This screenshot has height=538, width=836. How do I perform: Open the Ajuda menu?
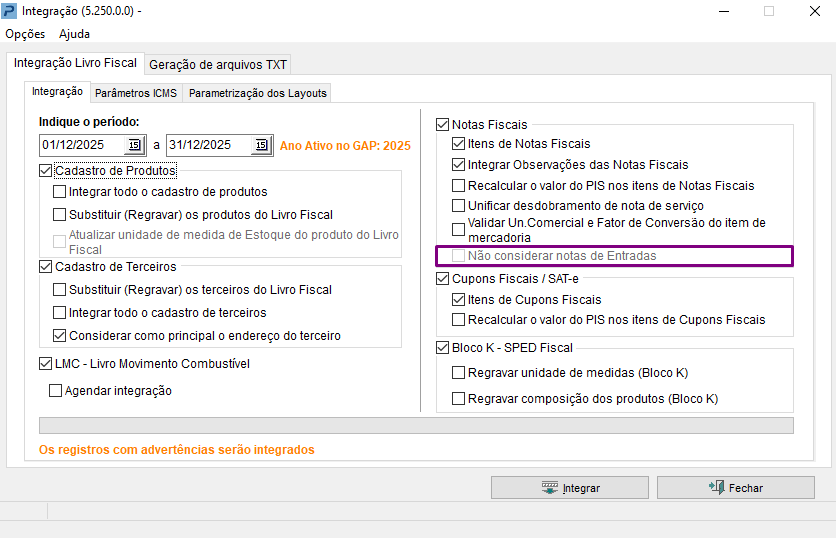(x=74, y=34)
